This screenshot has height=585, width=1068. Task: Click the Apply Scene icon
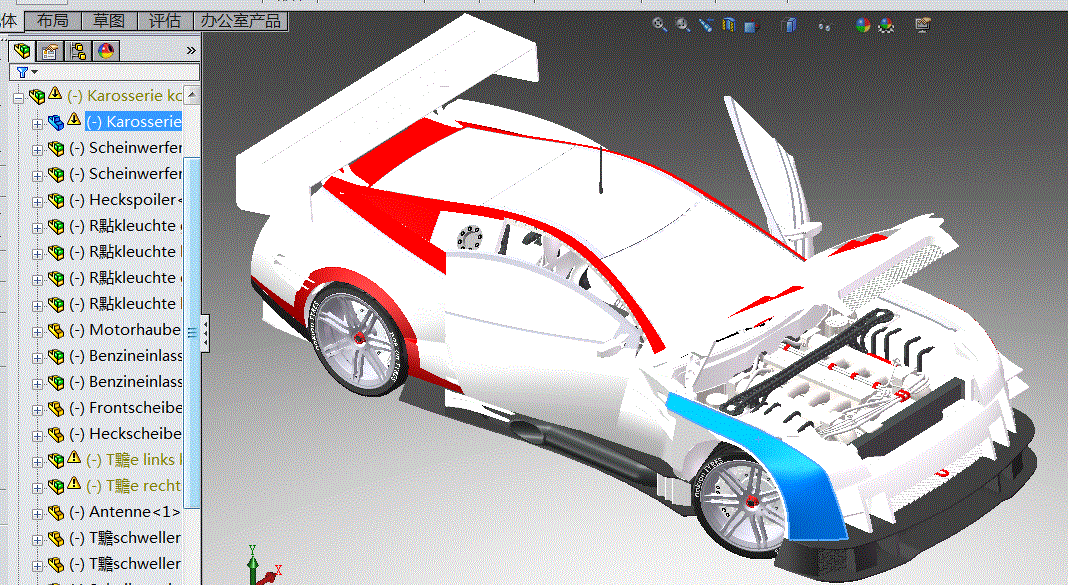[886, 25]
